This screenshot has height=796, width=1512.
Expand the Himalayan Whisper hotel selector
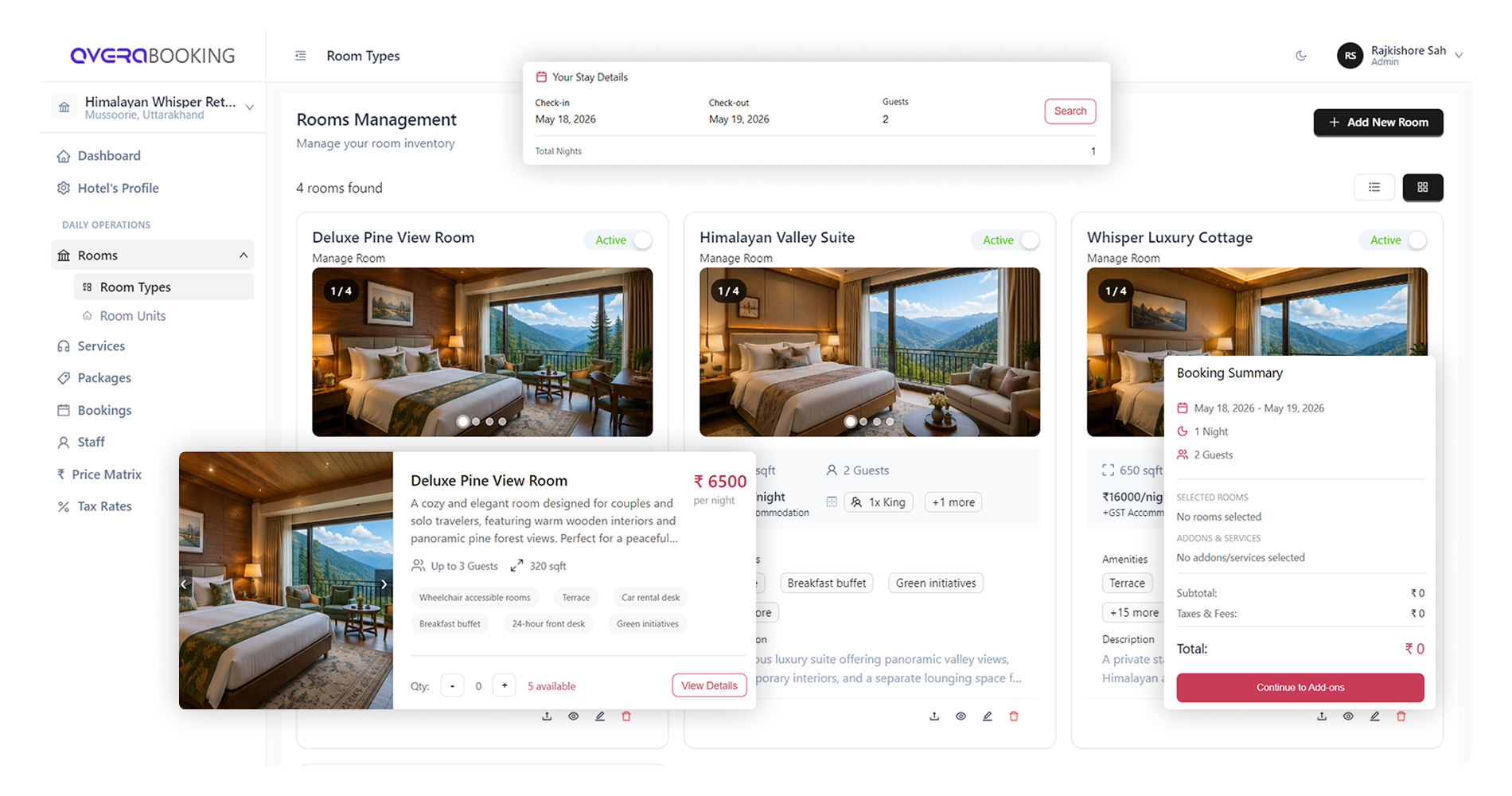(x=153, y=107)
